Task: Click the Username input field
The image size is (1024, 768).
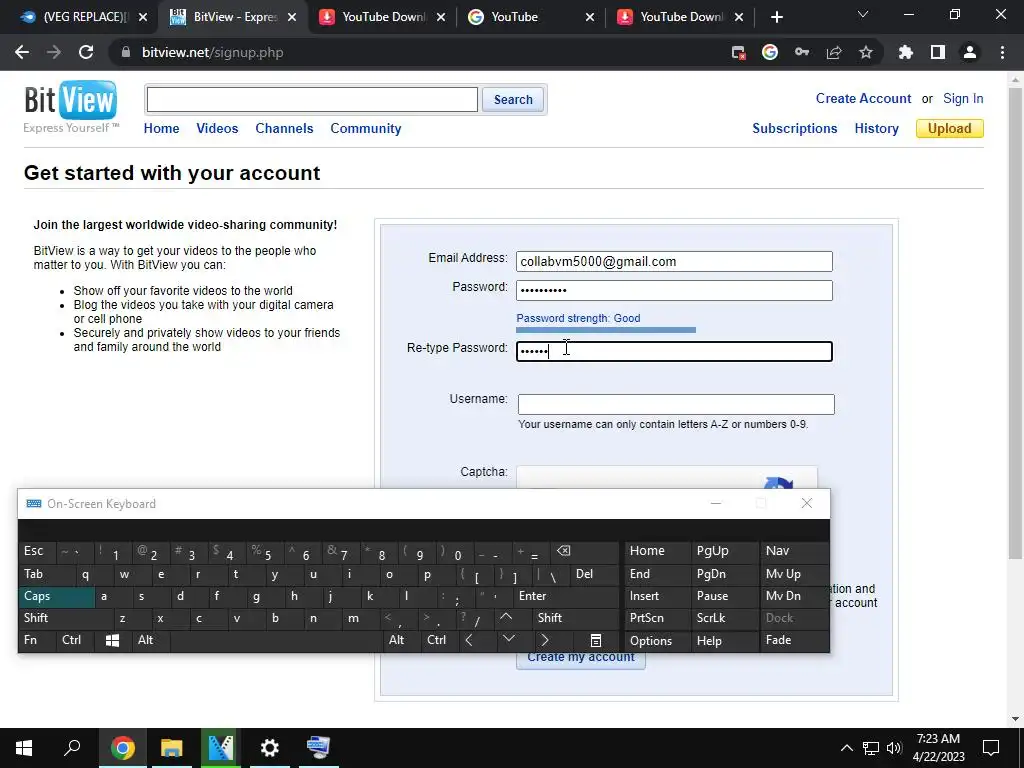Action: 676,404
